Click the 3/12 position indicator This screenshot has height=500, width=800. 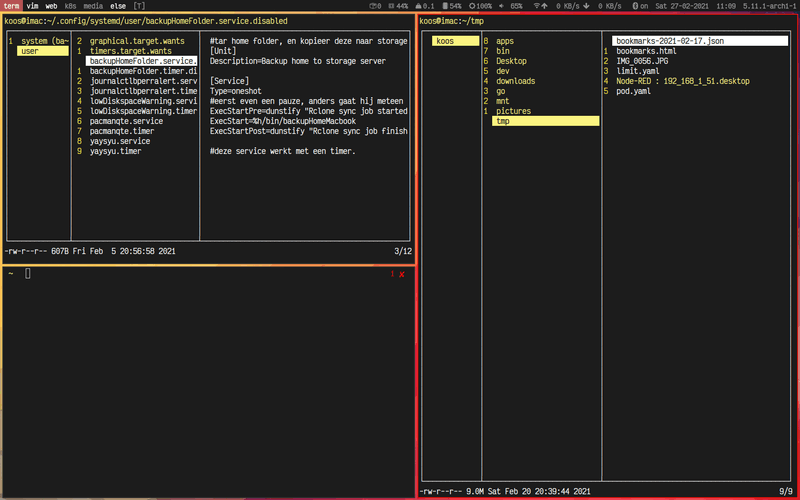tap(403, 251)
